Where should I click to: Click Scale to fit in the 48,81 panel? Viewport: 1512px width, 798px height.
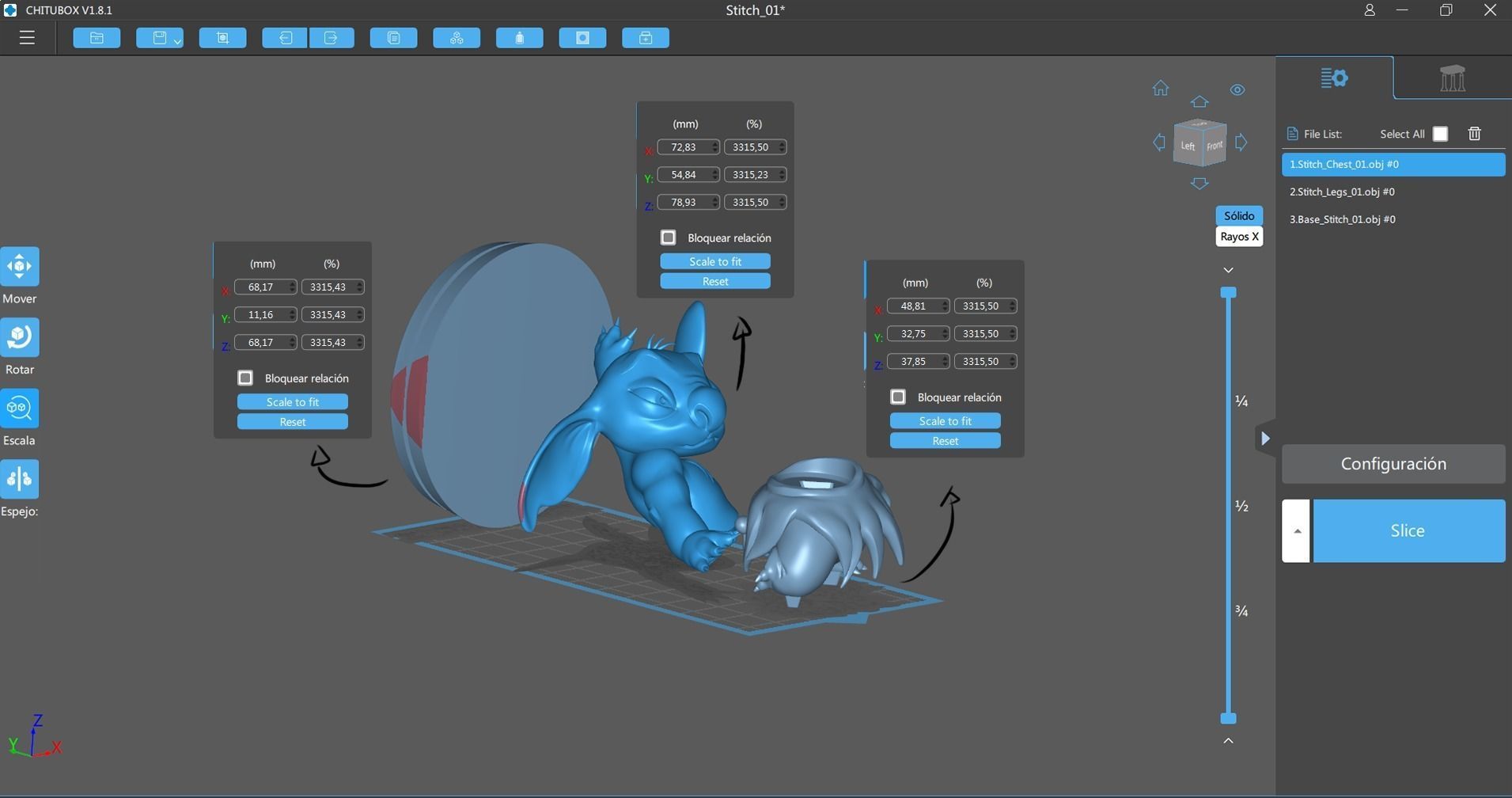coord(945,421)
